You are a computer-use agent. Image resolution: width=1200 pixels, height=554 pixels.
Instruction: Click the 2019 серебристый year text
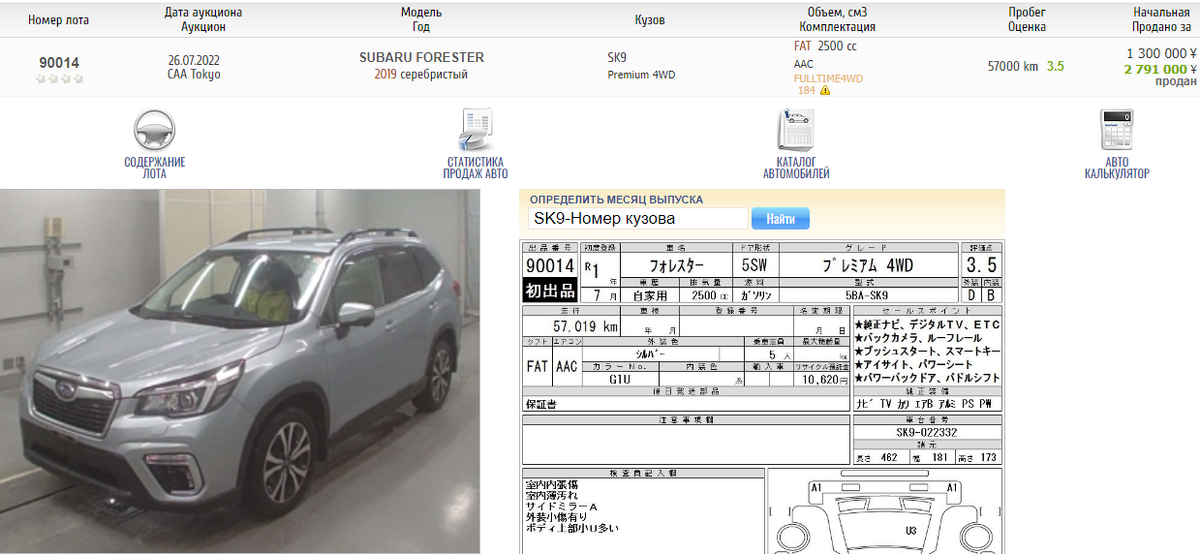pos(421,74)
